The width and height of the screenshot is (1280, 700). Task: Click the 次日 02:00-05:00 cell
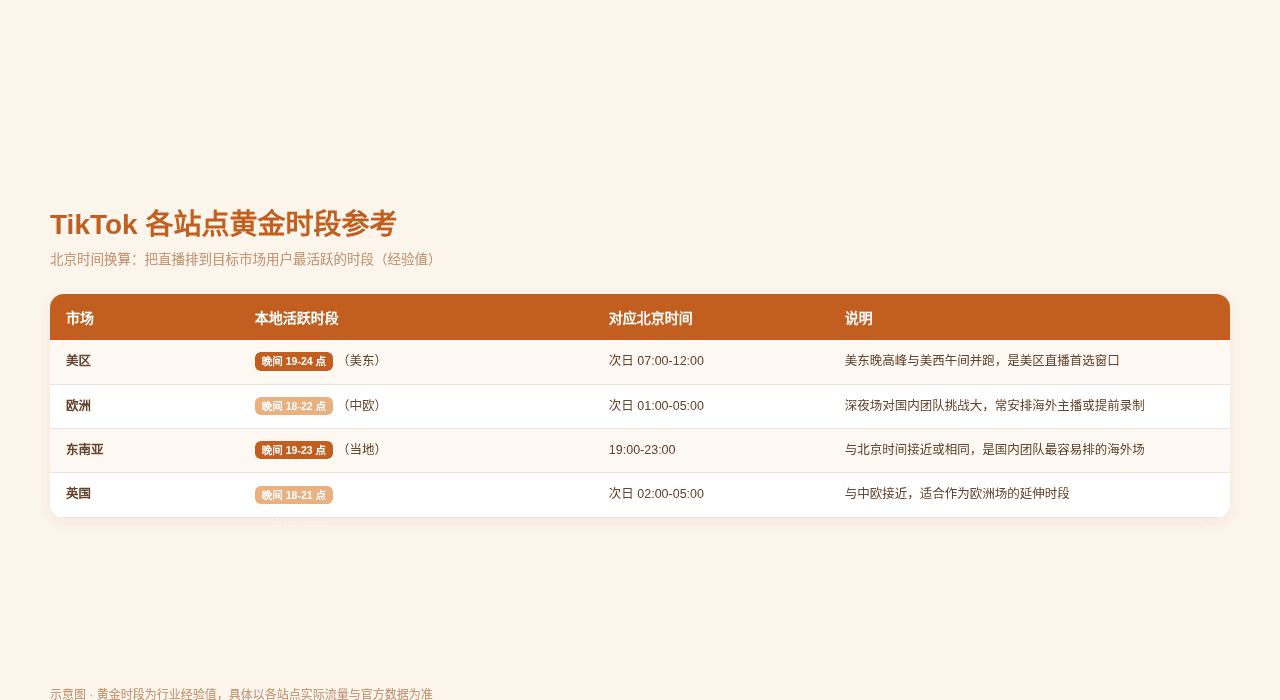click(x=656, y=494)
